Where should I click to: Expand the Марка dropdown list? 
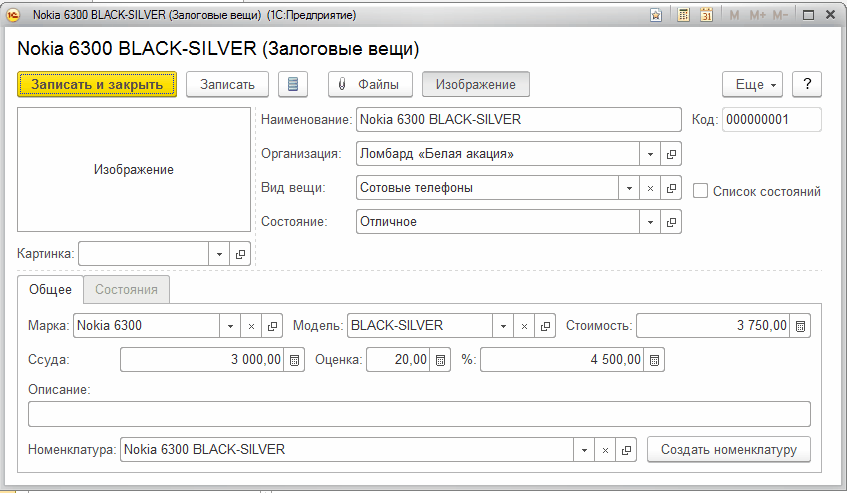pos(230,326)
